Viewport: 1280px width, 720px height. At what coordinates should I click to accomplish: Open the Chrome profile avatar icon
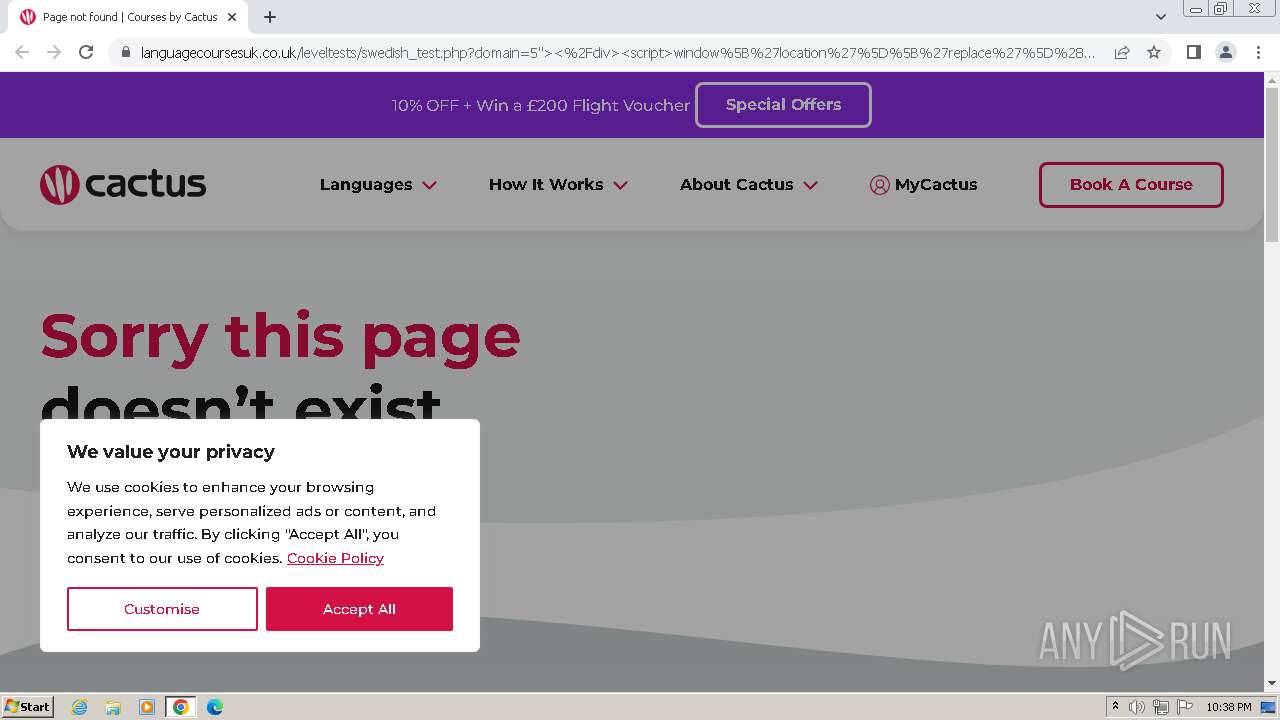pyautogui.click(x=1225, y=52)
